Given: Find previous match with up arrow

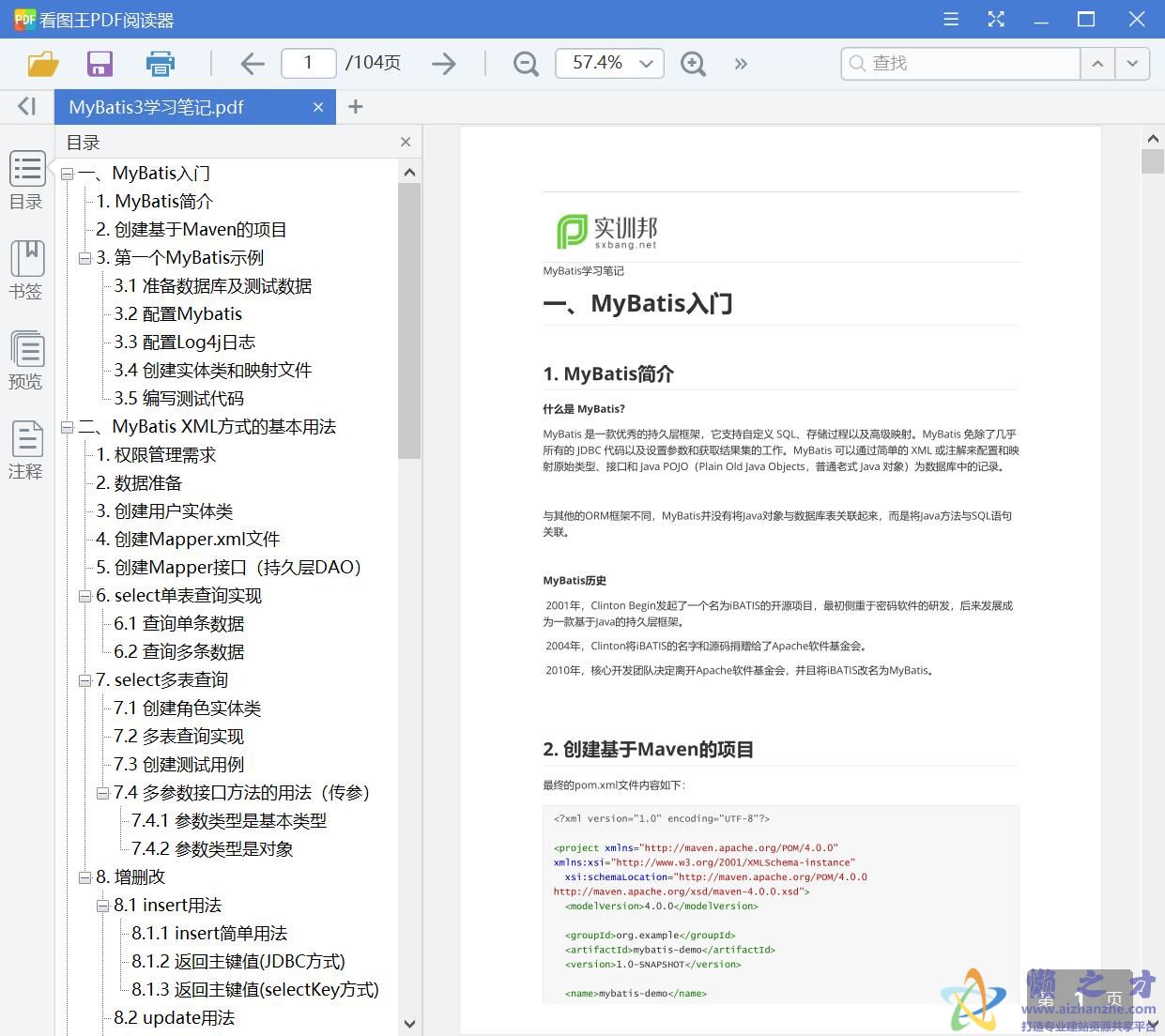Looking at the screenshot, I should click(x=1097, y=64).
